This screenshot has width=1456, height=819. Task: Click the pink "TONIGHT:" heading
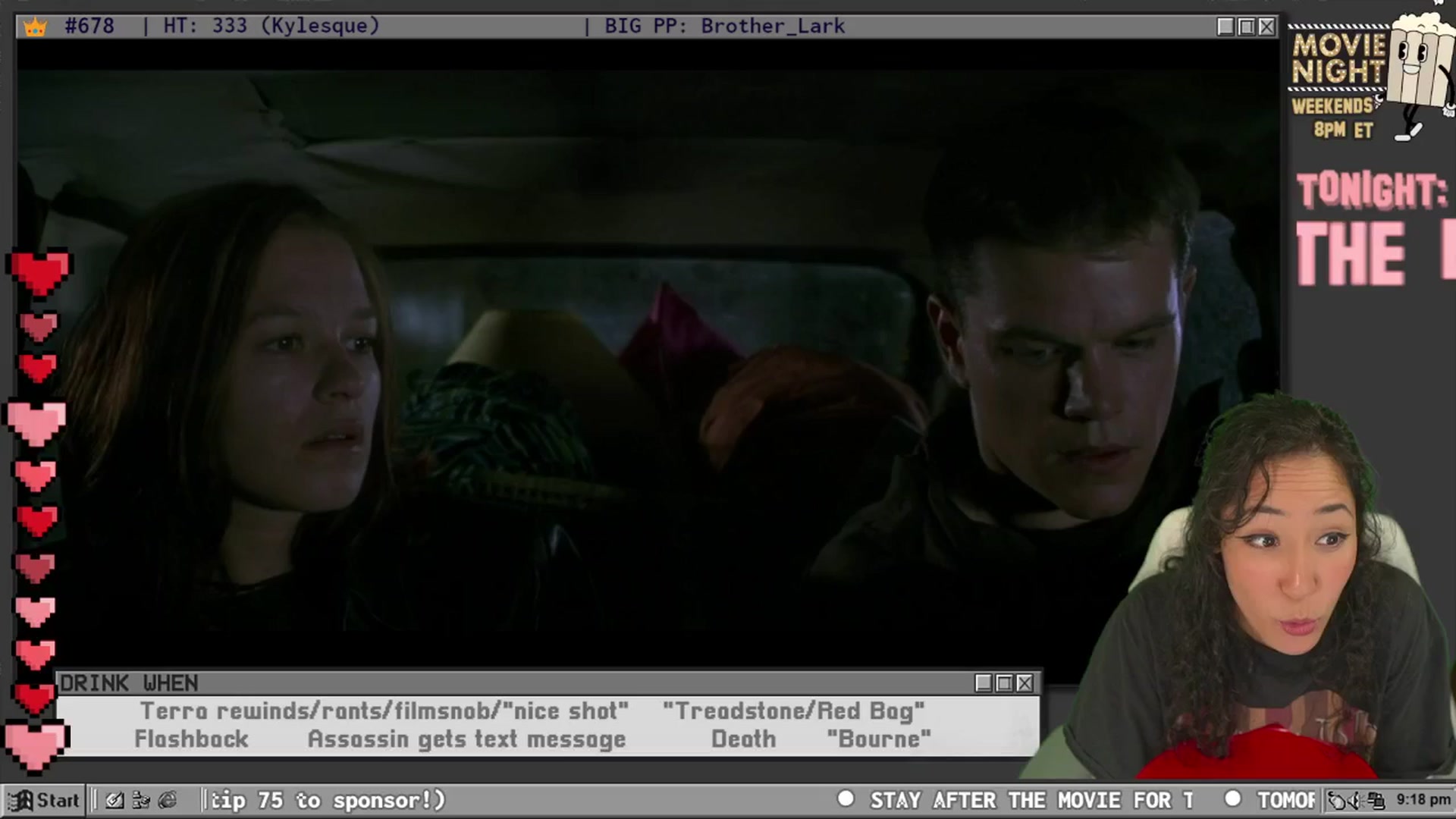[x=1371, y=190]
